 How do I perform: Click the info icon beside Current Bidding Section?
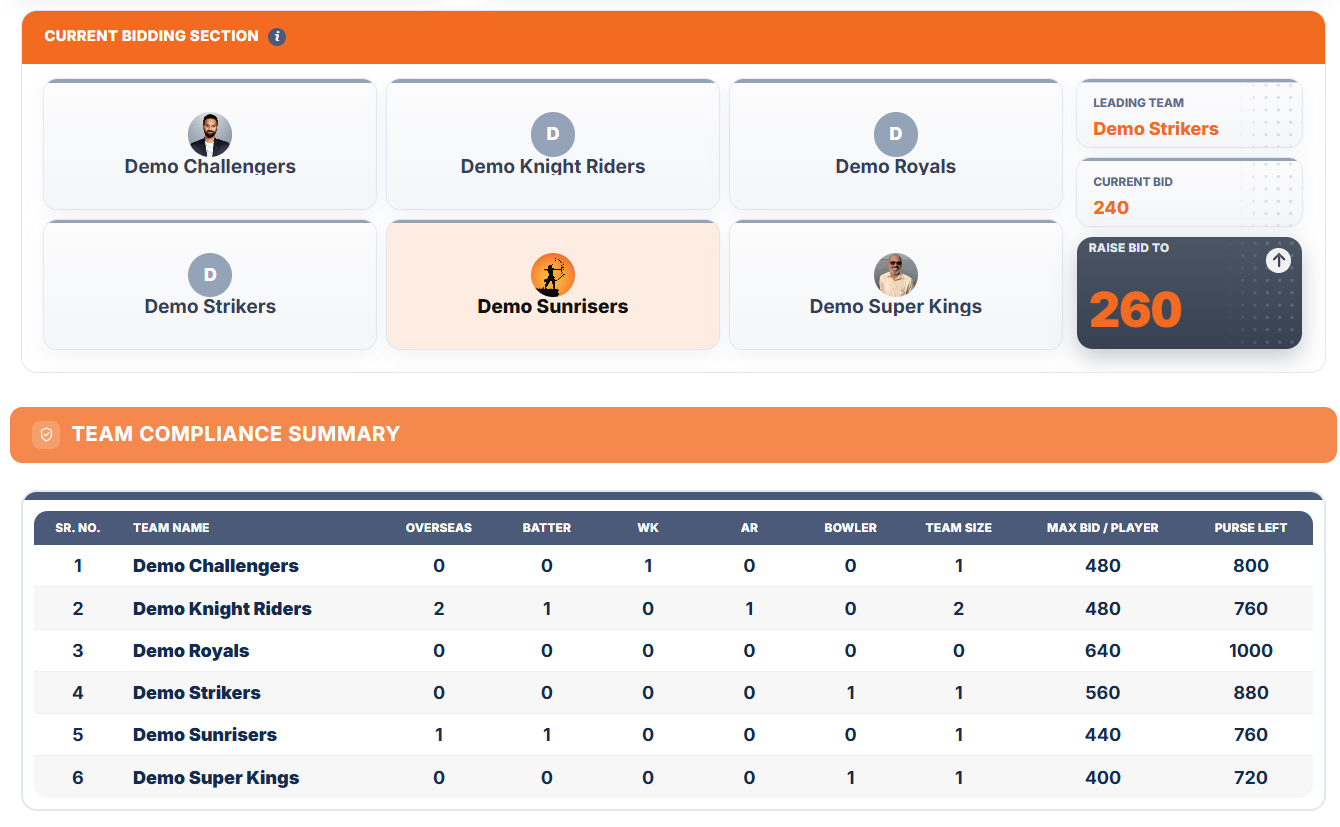click(277, 37)
